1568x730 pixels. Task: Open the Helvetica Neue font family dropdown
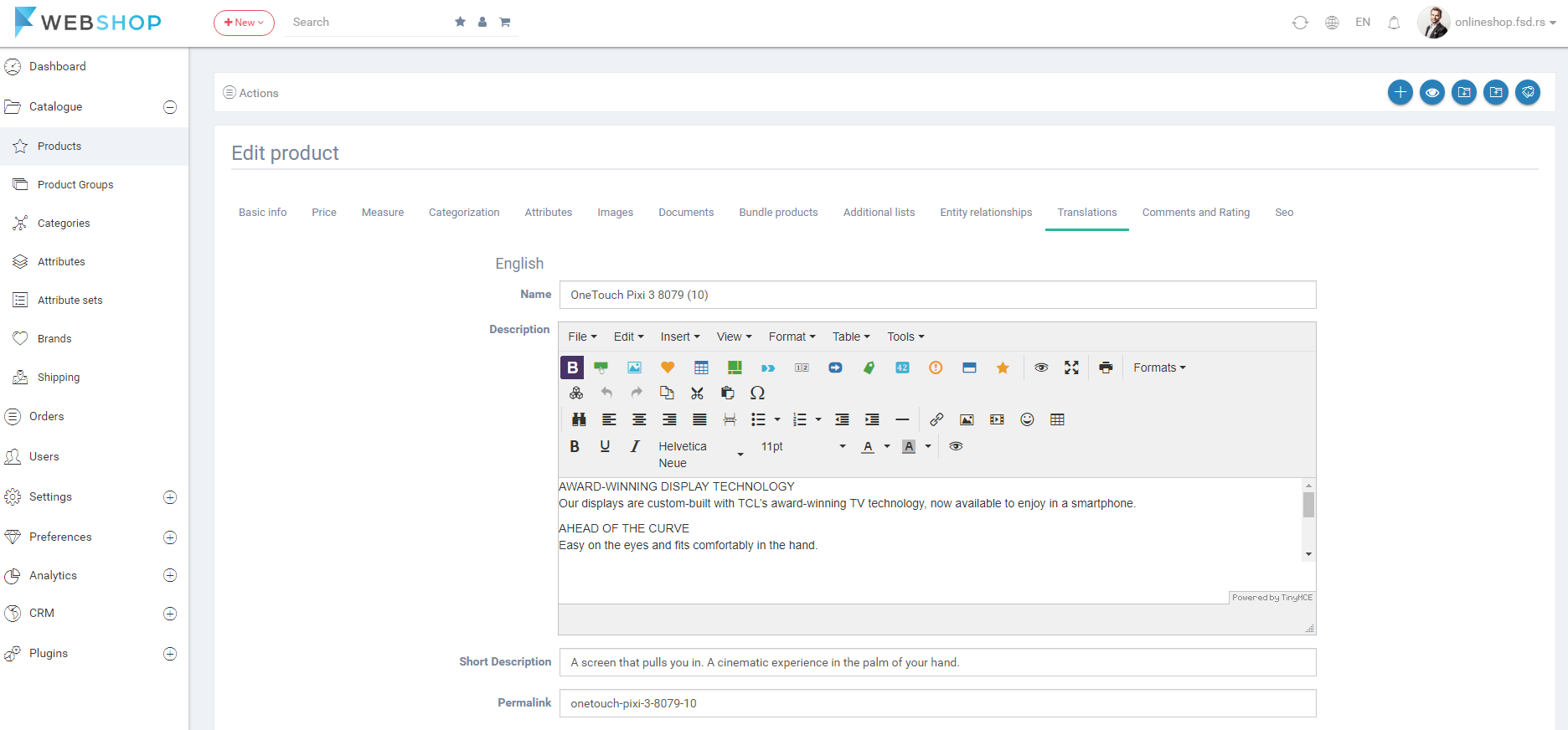click(699, 455)
